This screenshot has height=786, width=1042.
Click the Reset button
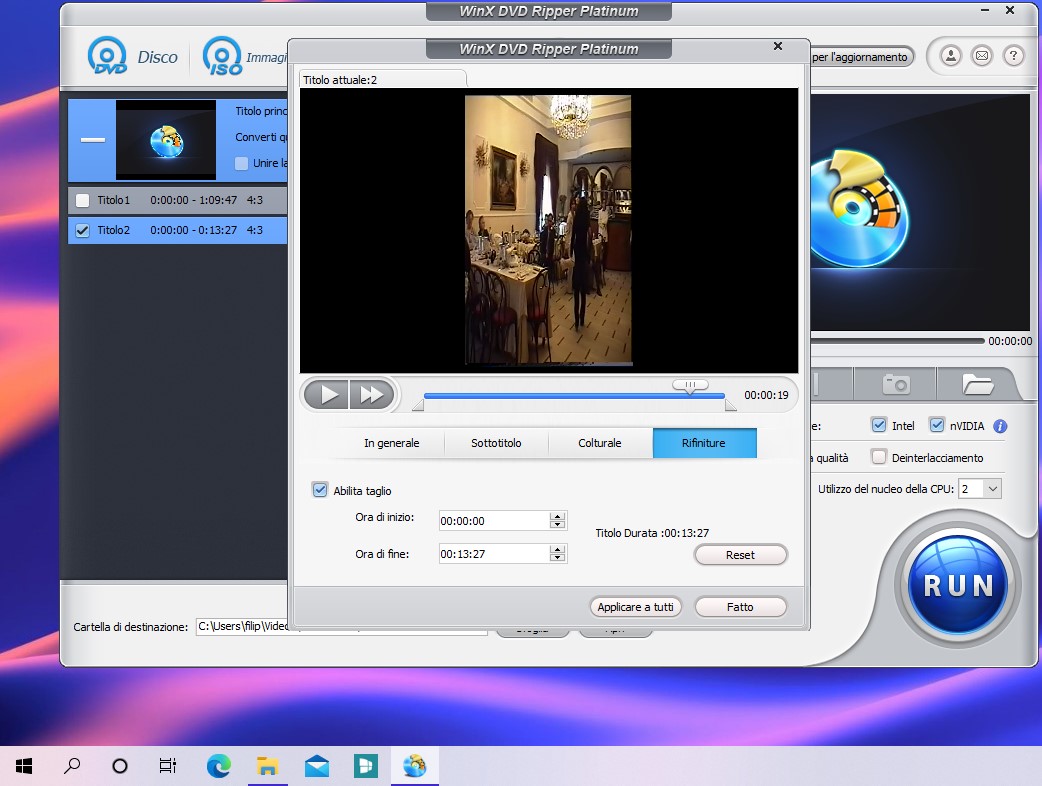tap(740, 555)
